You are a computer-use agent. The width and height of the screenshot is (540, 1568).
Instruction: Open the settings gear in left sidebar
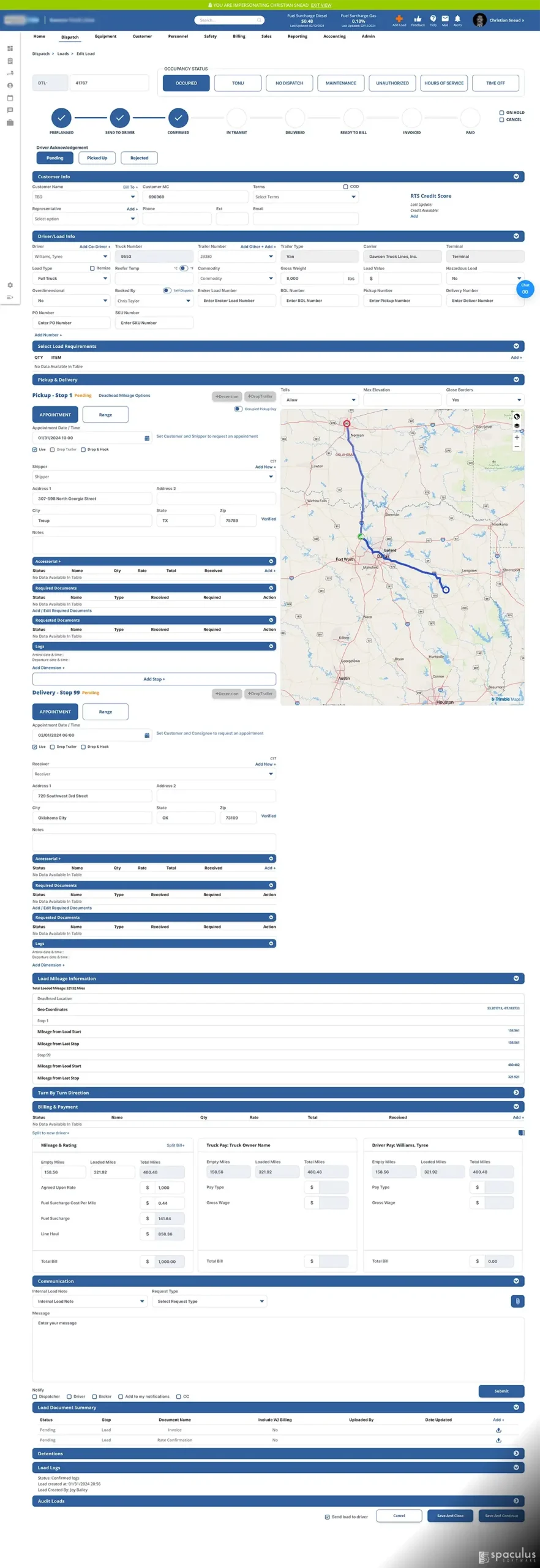(x=10, y=285)
